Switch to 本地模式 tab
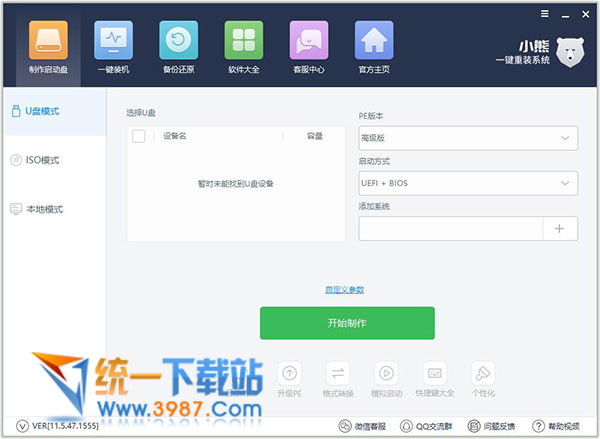The width and height of the screenshot is (600, 439). point(55,209)
